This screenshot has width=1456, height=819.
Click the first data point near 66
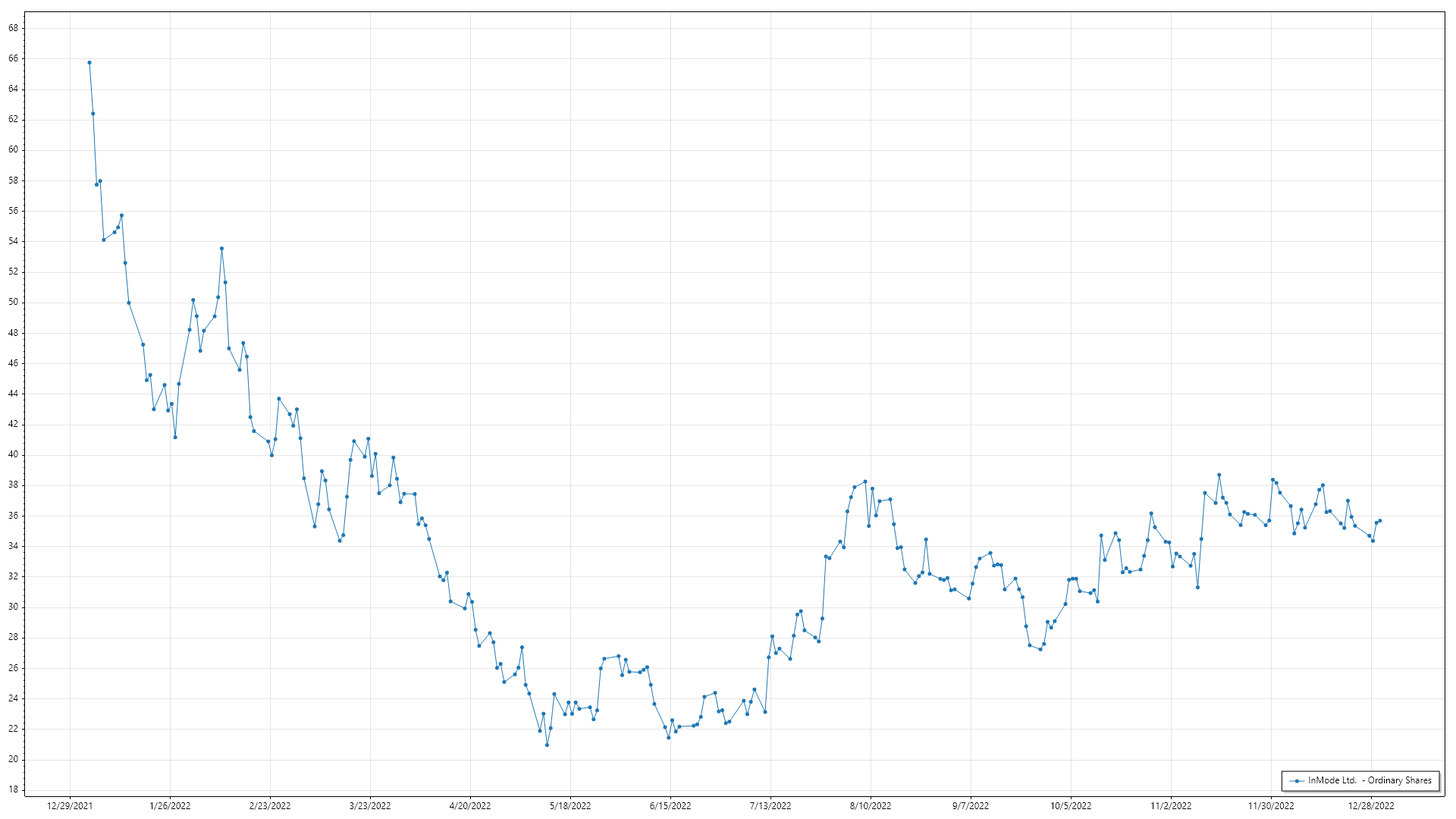tap(89, 63)
